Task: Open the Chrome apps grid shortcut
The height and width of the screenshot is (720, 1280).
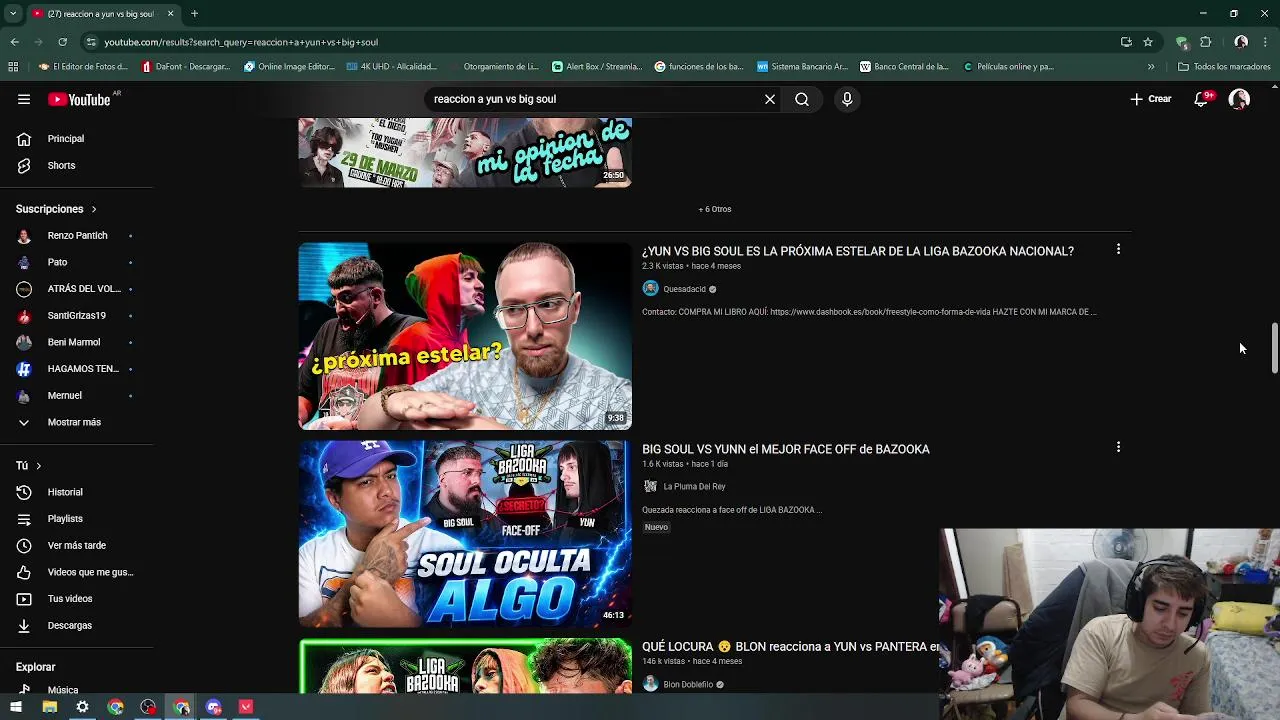Action: (13, 67)
